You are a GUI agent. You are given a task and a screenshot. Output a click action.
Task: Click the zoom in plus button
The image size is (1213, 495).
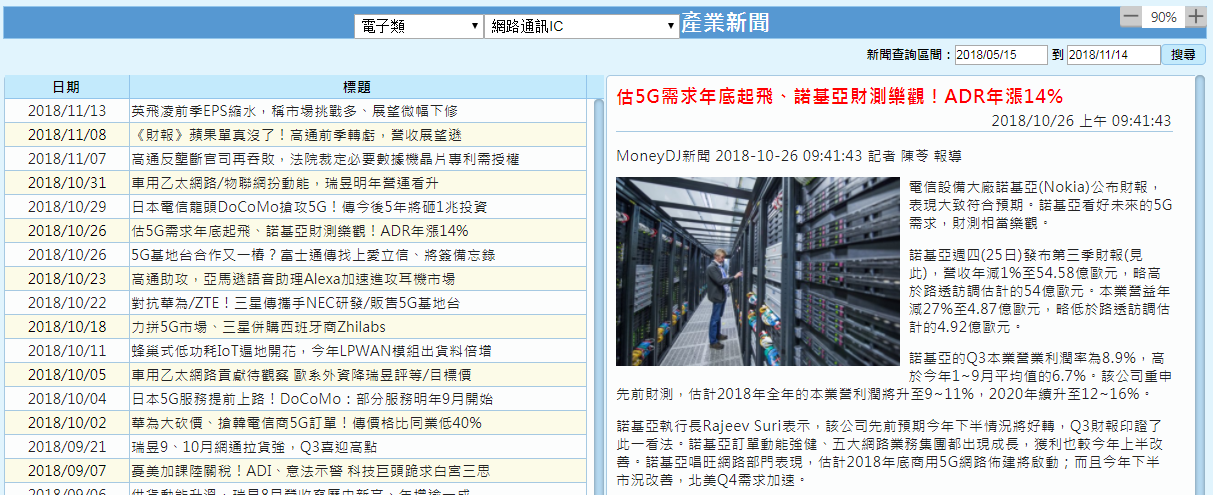click(x=1195, y=16)
